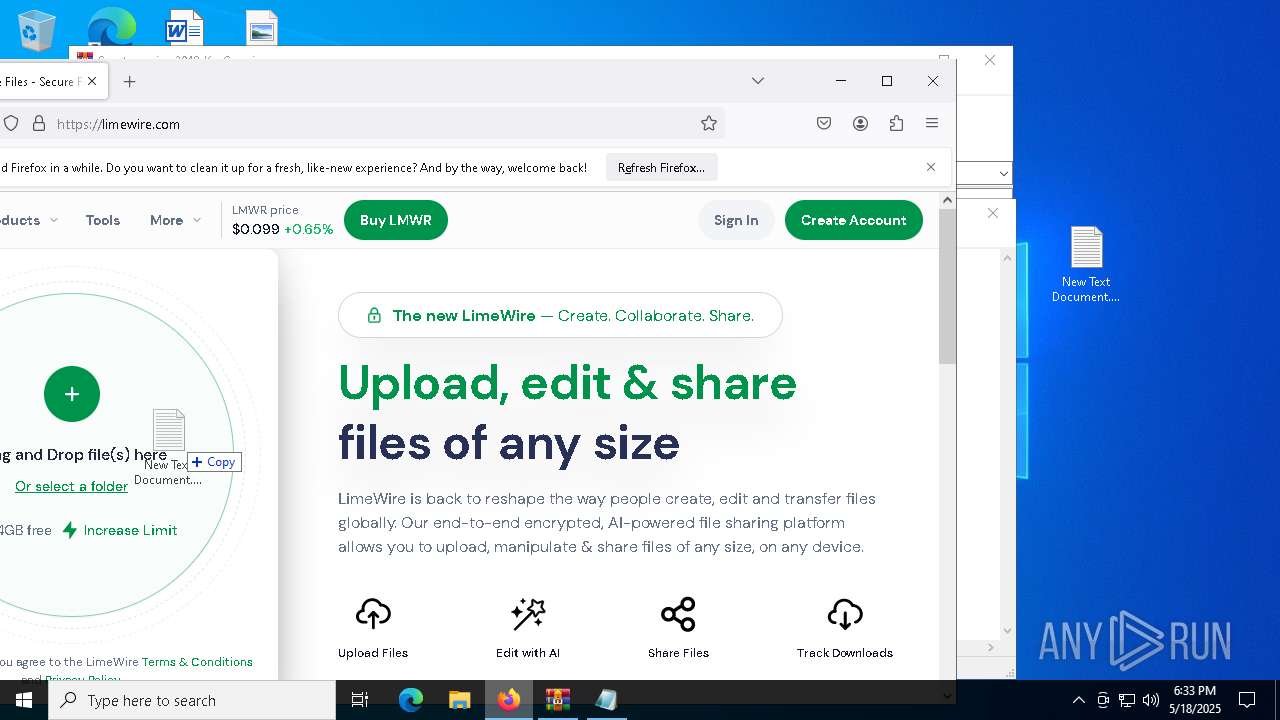Click the Buy LMWR button
1280x720 pixels.
[x=396, y=220]
